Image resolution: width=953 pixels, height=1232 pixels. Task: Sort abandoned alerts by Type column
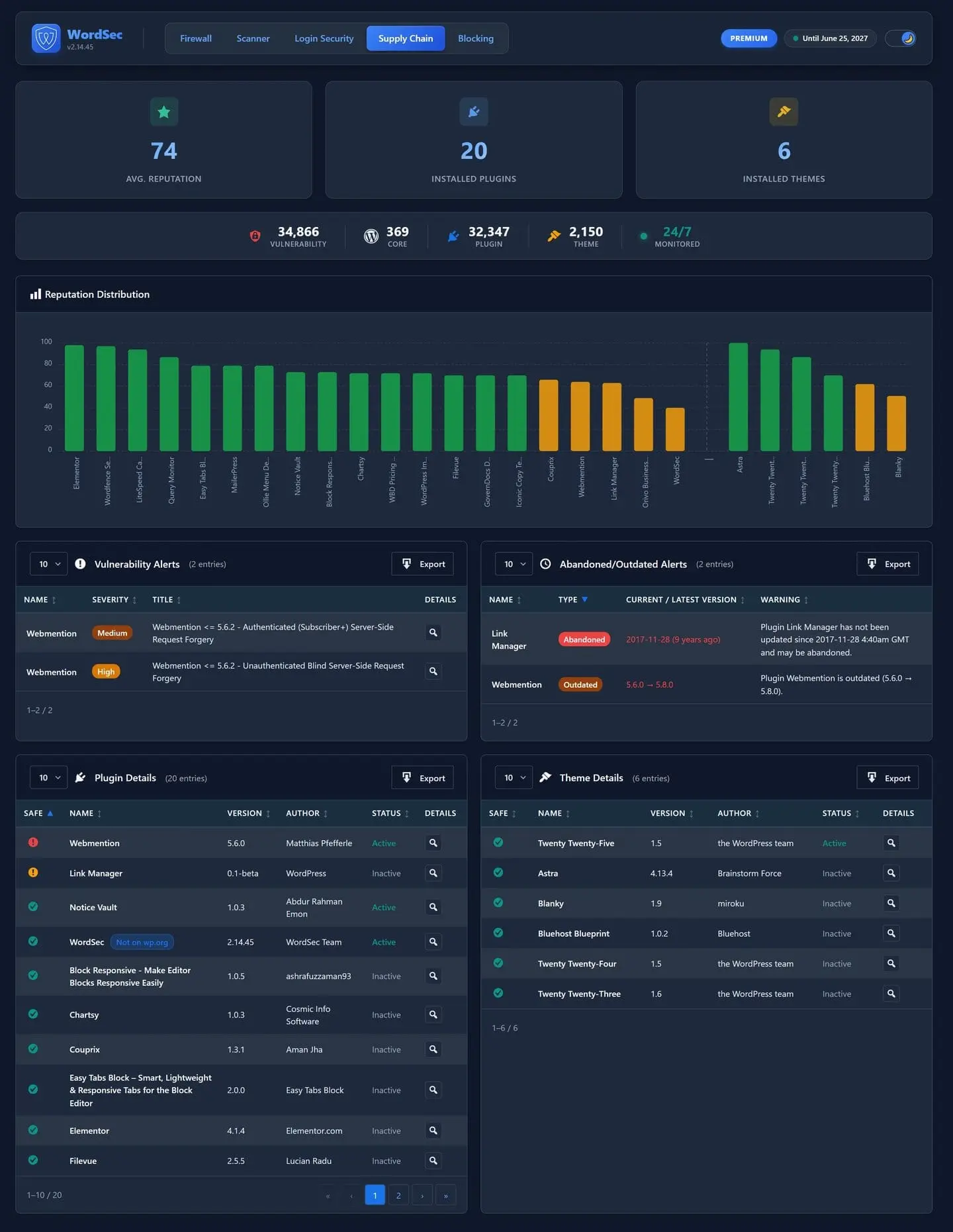(x=572, y=600)
